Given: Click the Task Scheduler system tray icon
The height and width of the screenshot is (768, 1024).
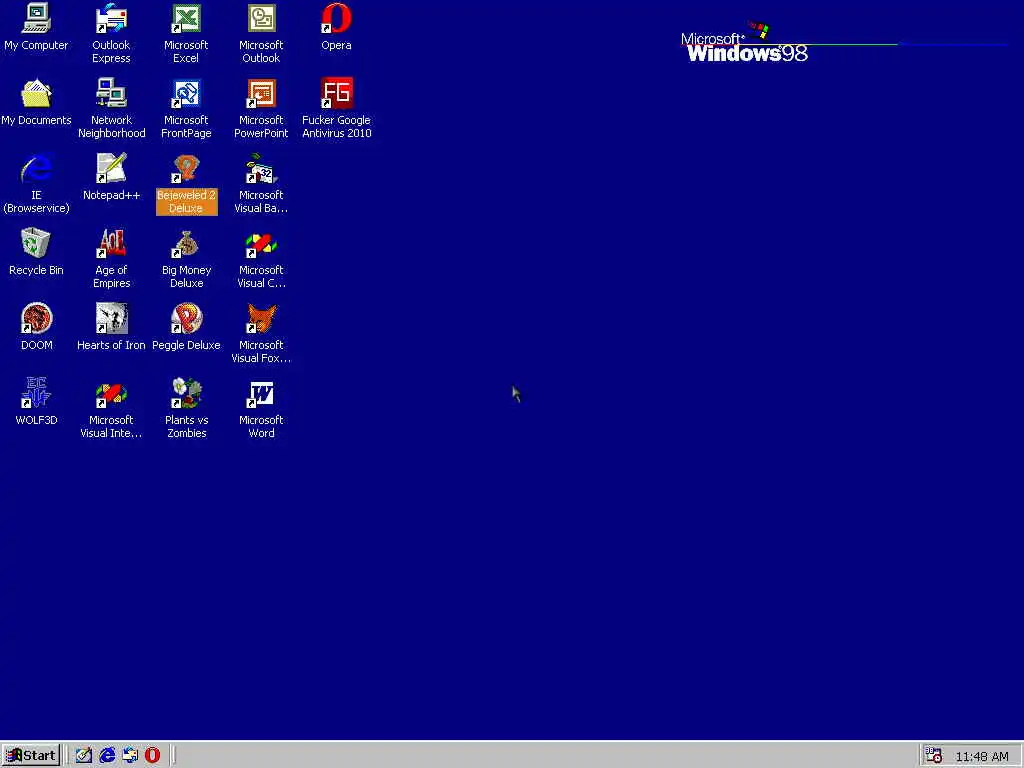Looking at the screenshot, I should point(934,756).
